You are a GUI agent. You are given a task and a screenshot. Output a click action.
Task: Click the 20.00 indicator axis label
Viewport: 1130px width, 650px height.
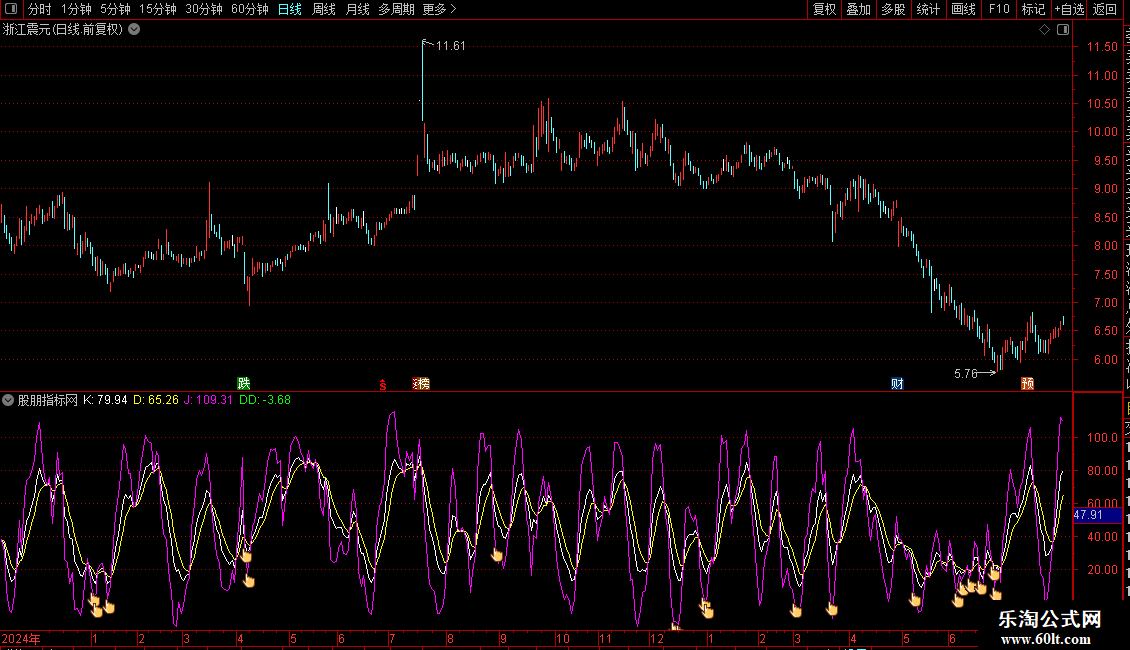pos(1102,569)
